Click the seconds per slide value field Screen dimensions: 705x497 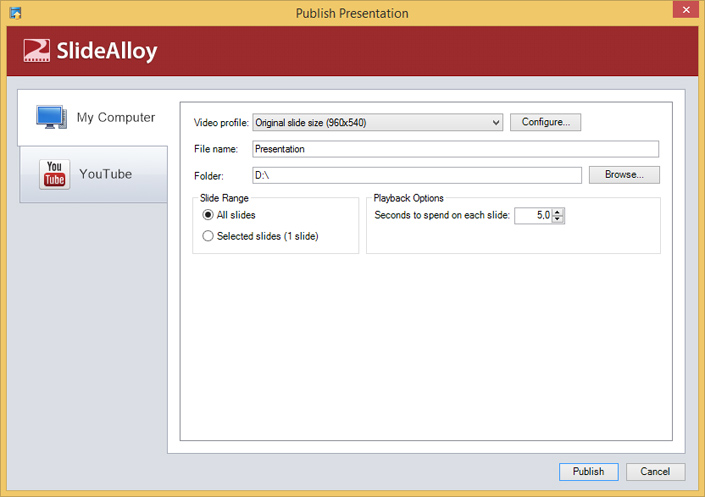pyautogui.click(x=533, y=215)
